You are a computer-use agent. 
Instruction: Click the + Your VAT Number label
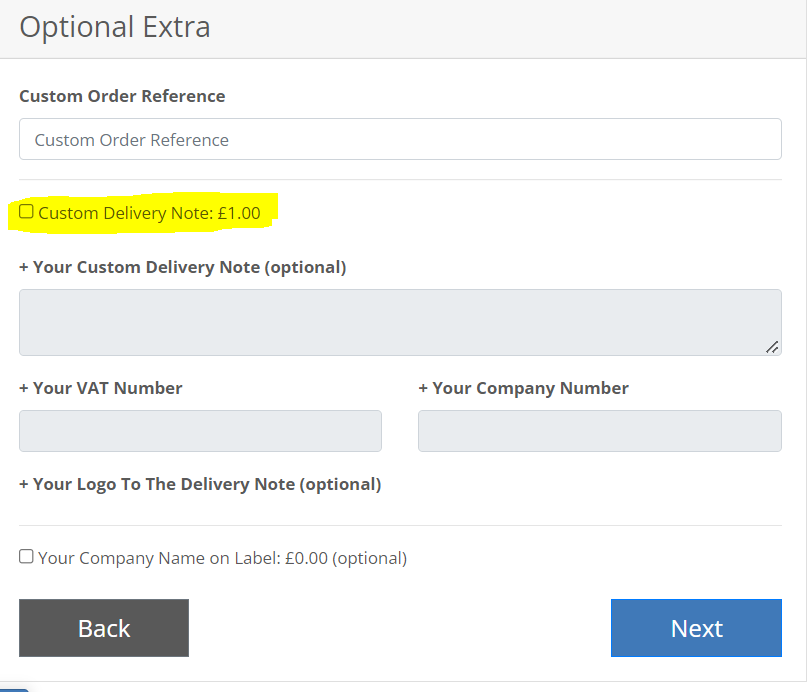coord(101,388)
